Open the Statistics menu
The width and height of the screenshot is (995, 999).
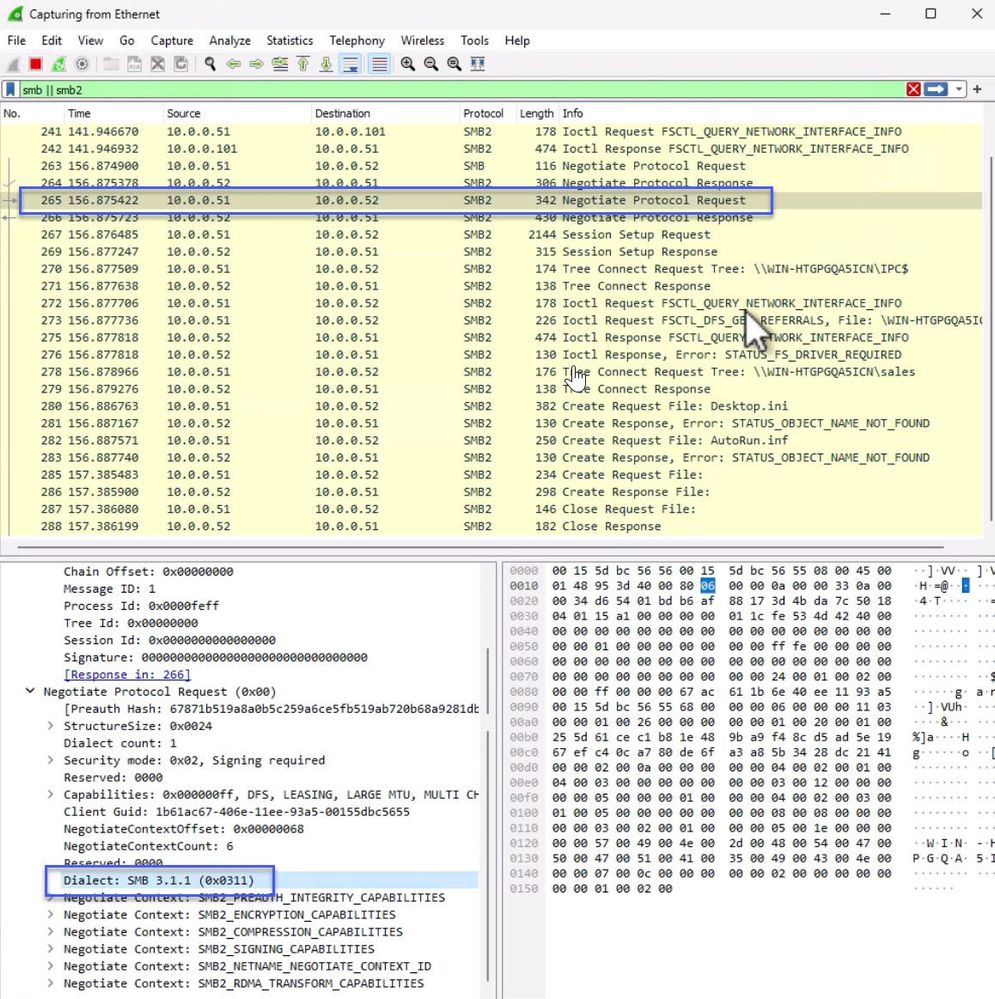pos(289,41)
